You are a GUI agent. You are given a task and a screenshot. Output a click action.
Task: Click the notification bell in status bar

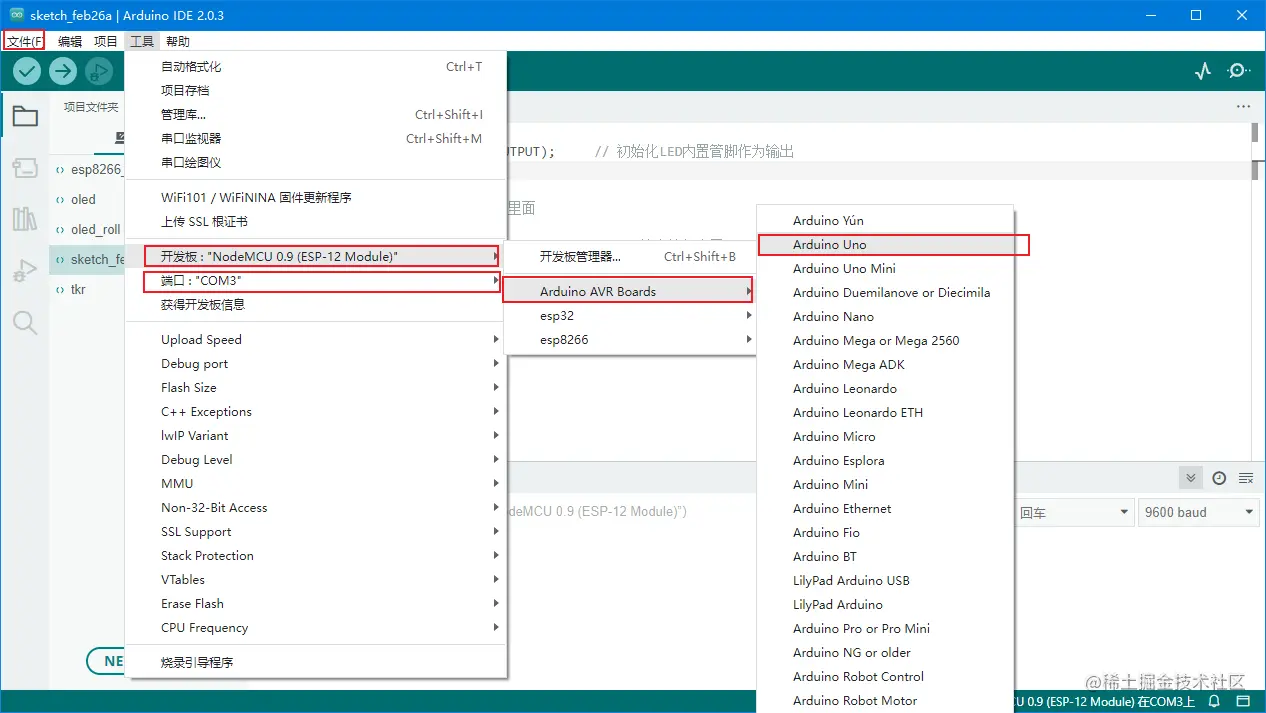tap(1214, 702)
